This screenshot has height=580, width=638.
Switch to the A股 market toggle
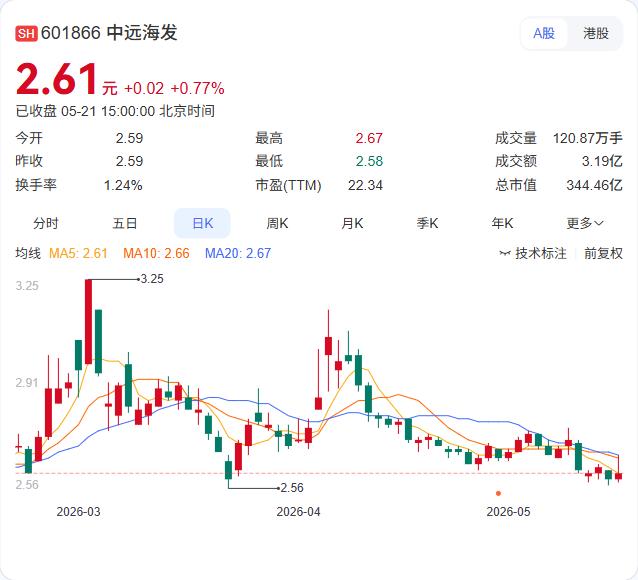coord(544,33)
